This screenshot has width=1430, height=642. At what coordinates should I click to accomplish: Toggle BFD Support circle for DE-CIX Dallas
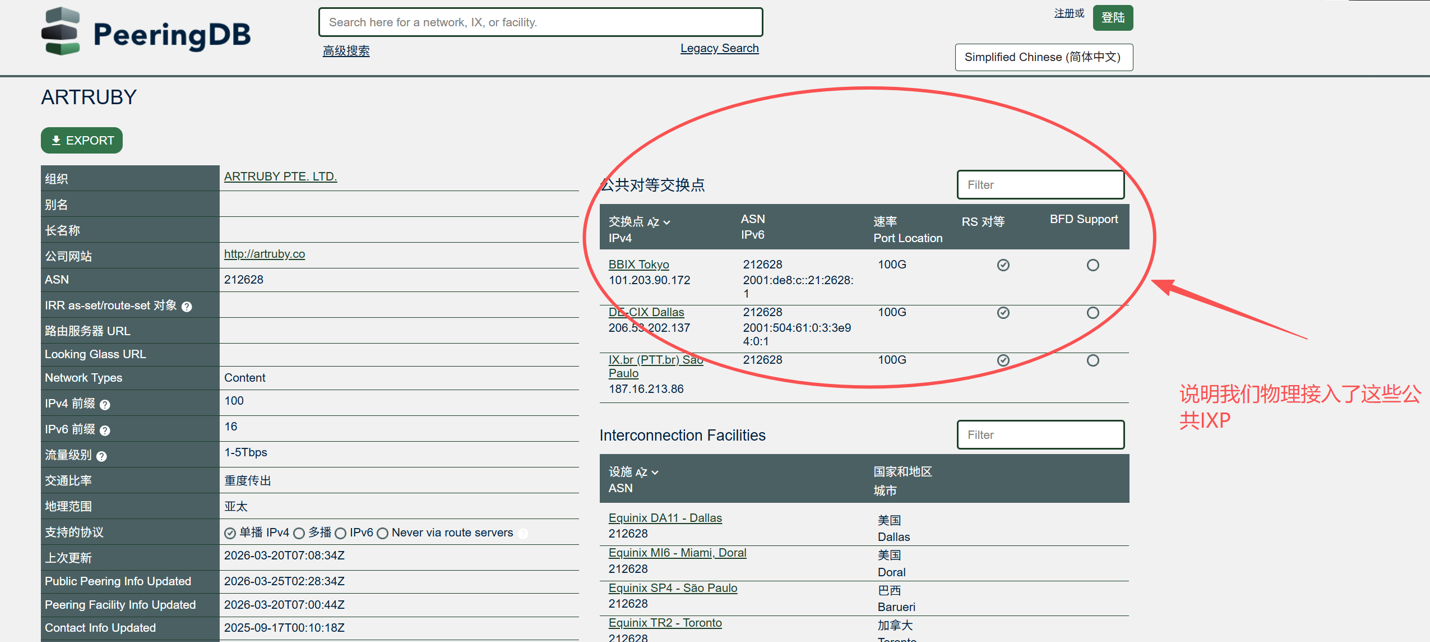coord(1093,313)
